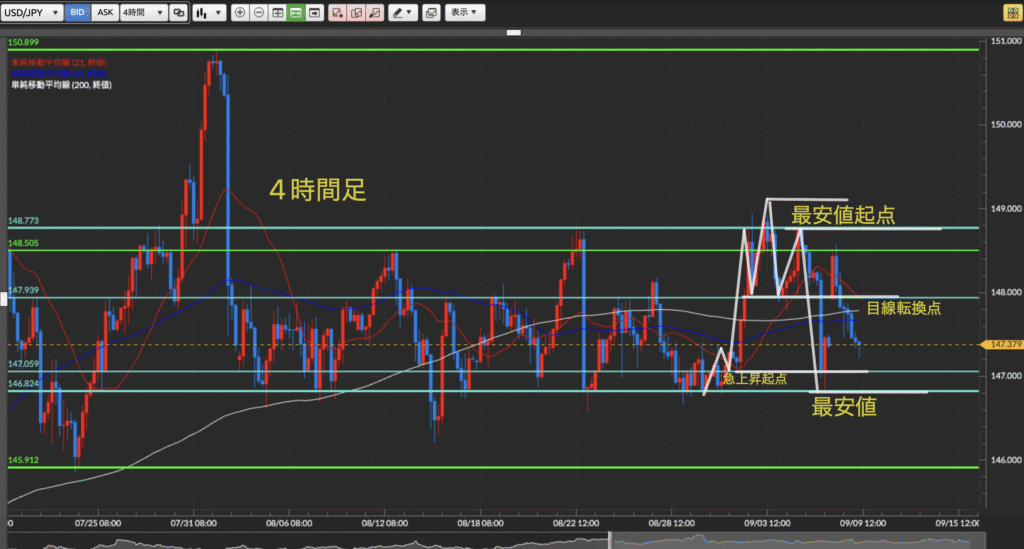Click the 08/22 12:00 time axis label
Viewport: 1024px width, 549px height.
pos(576,523)
